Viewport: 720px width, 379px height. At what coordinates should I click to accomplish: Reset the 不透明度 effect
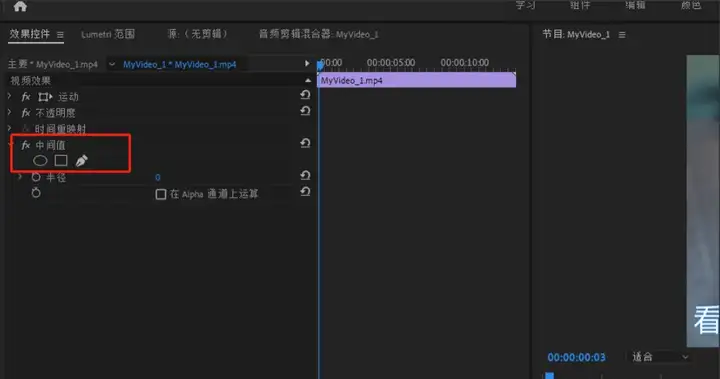[x=305, y=111]
